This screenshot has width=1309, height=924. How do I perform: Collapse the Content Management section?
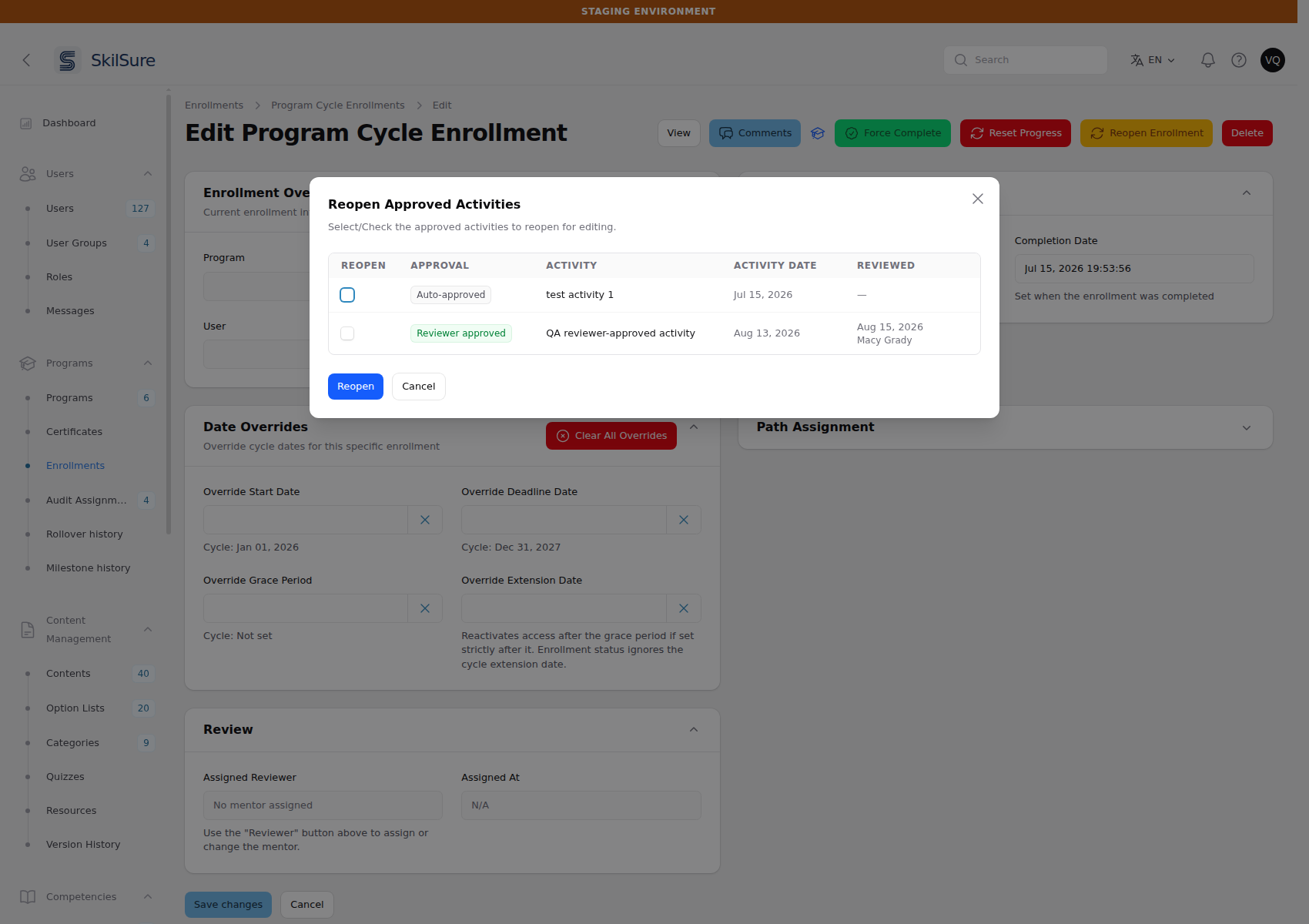point(148,630)
